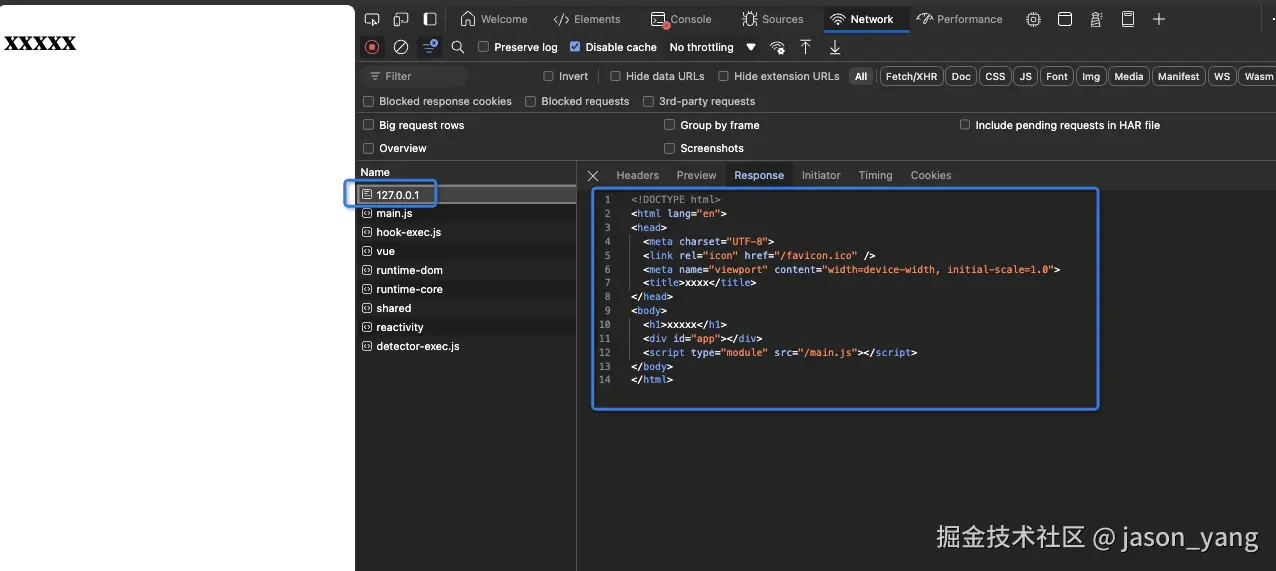
Task: Filter requests by CSS
Action: (995, 76)
